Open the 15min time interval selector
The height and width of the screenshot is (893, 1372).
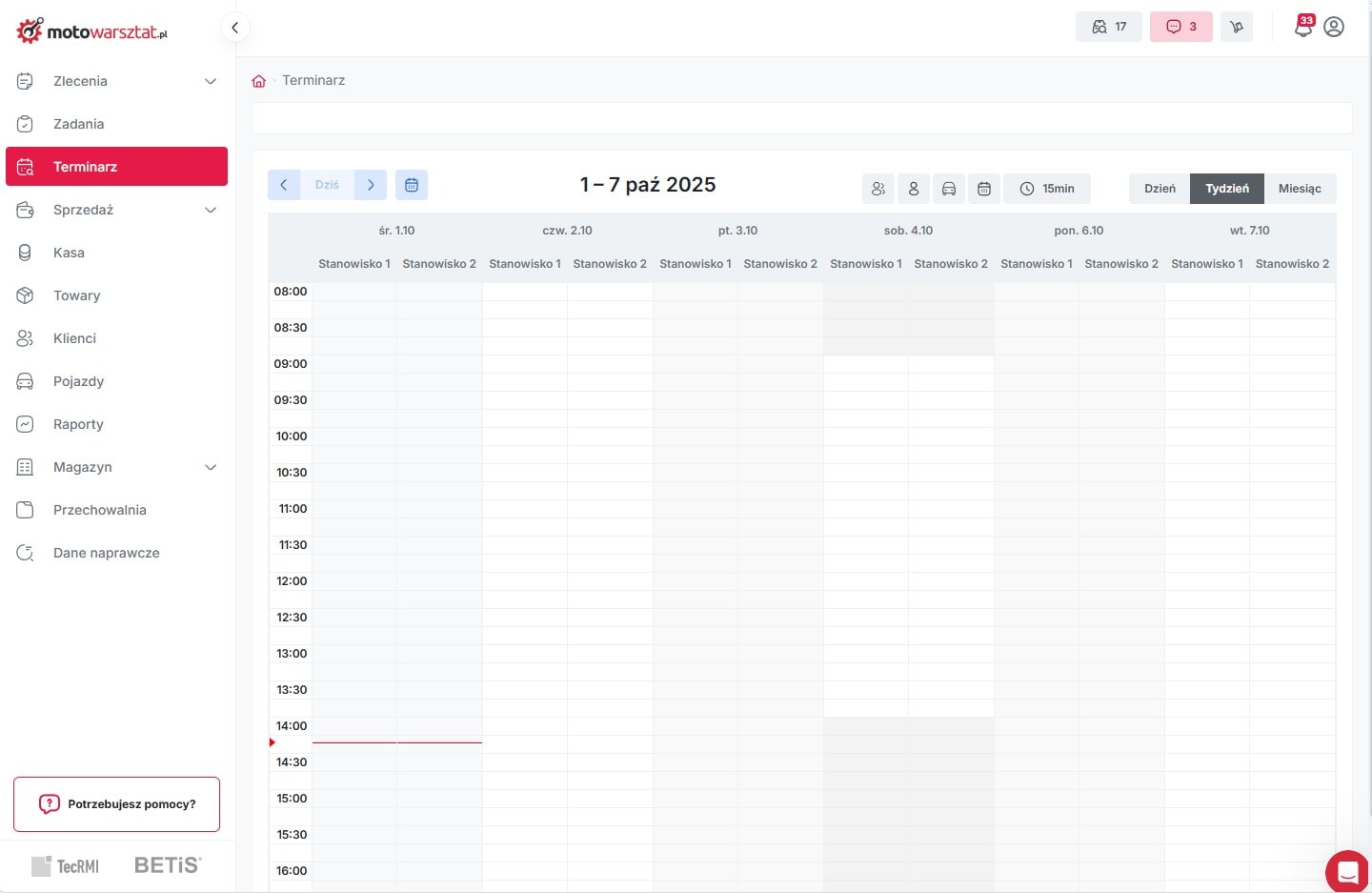point(1047,189)
